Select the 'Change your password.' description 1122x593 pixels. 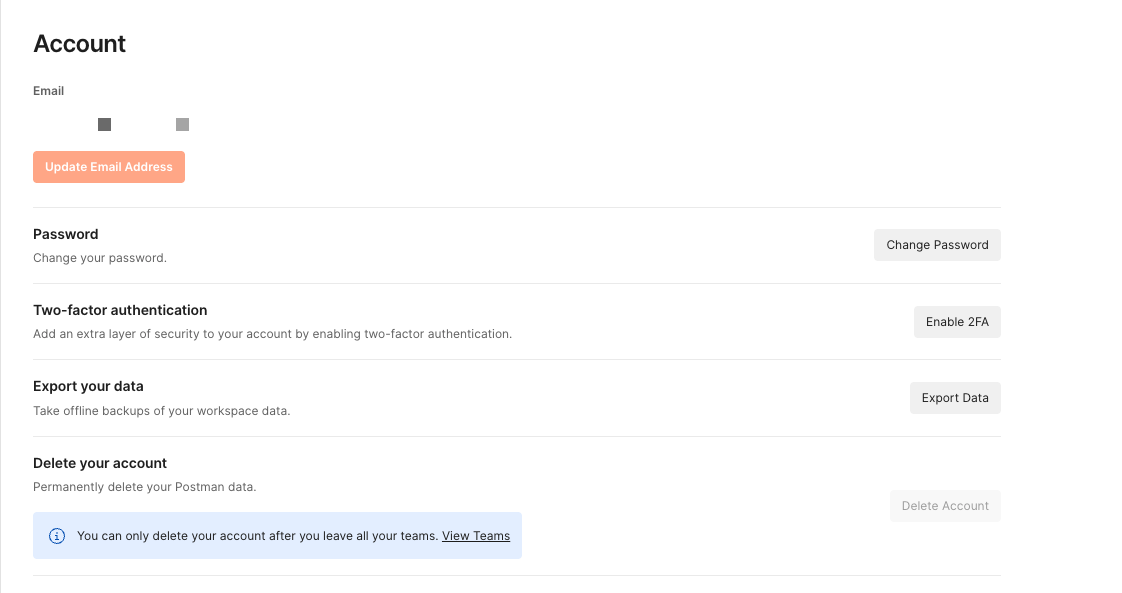point(99,258)
